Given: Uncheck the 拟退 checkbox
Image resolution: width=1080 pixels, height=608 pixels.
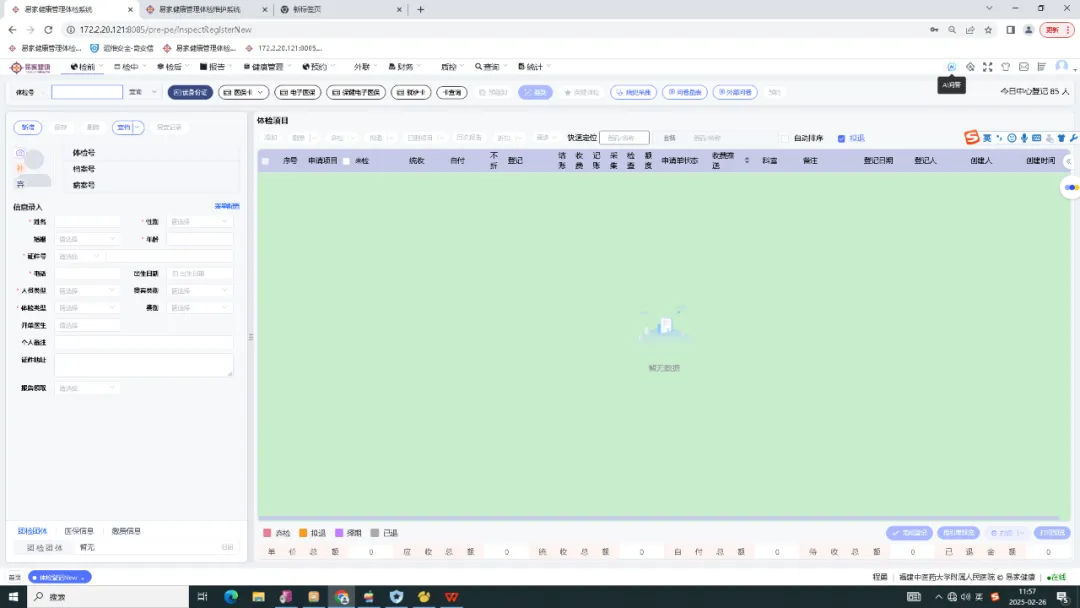Looking at the screenshot, I should 841,138.
